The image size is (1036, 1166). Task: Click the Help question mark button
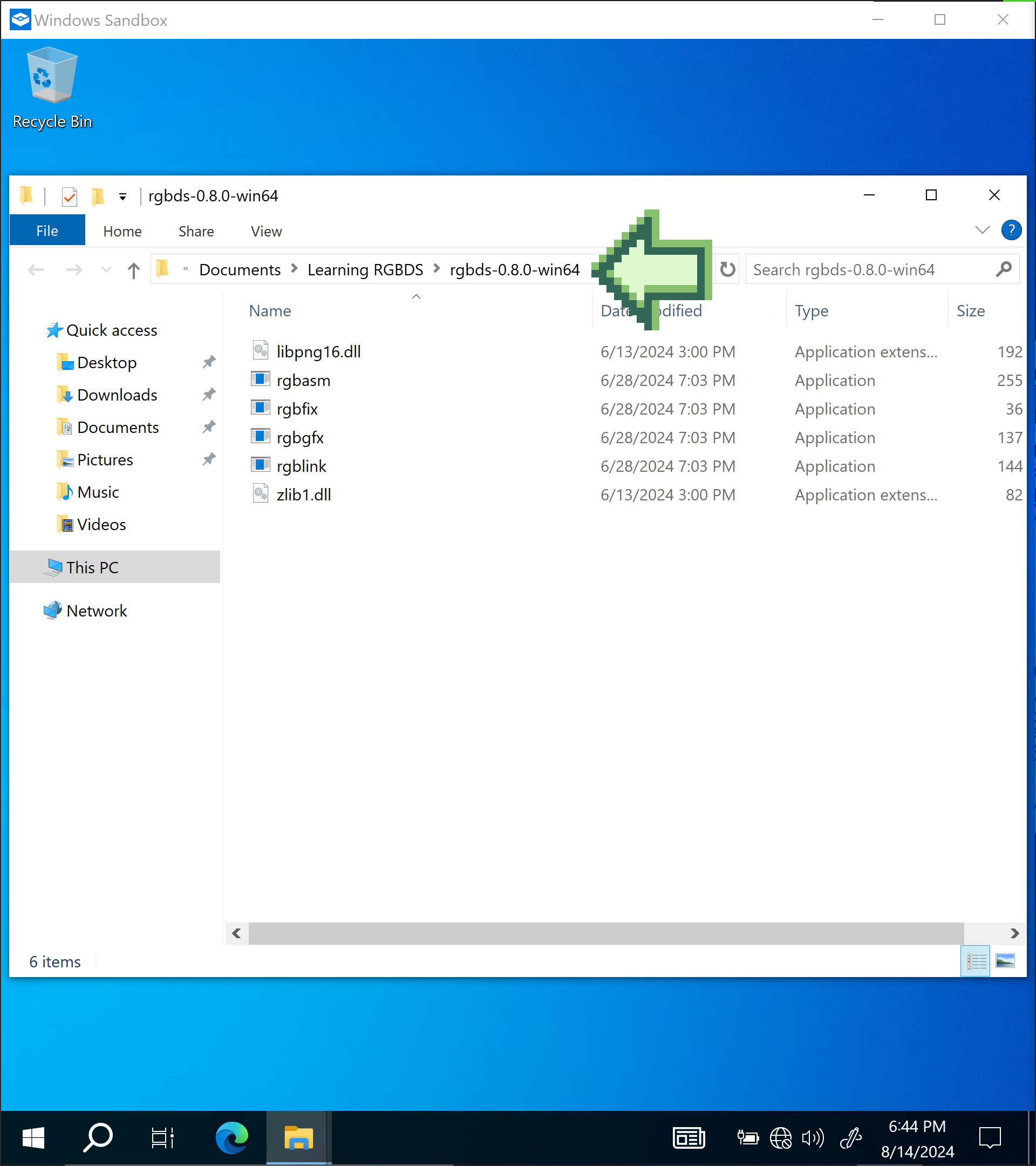coord(1012,230)
